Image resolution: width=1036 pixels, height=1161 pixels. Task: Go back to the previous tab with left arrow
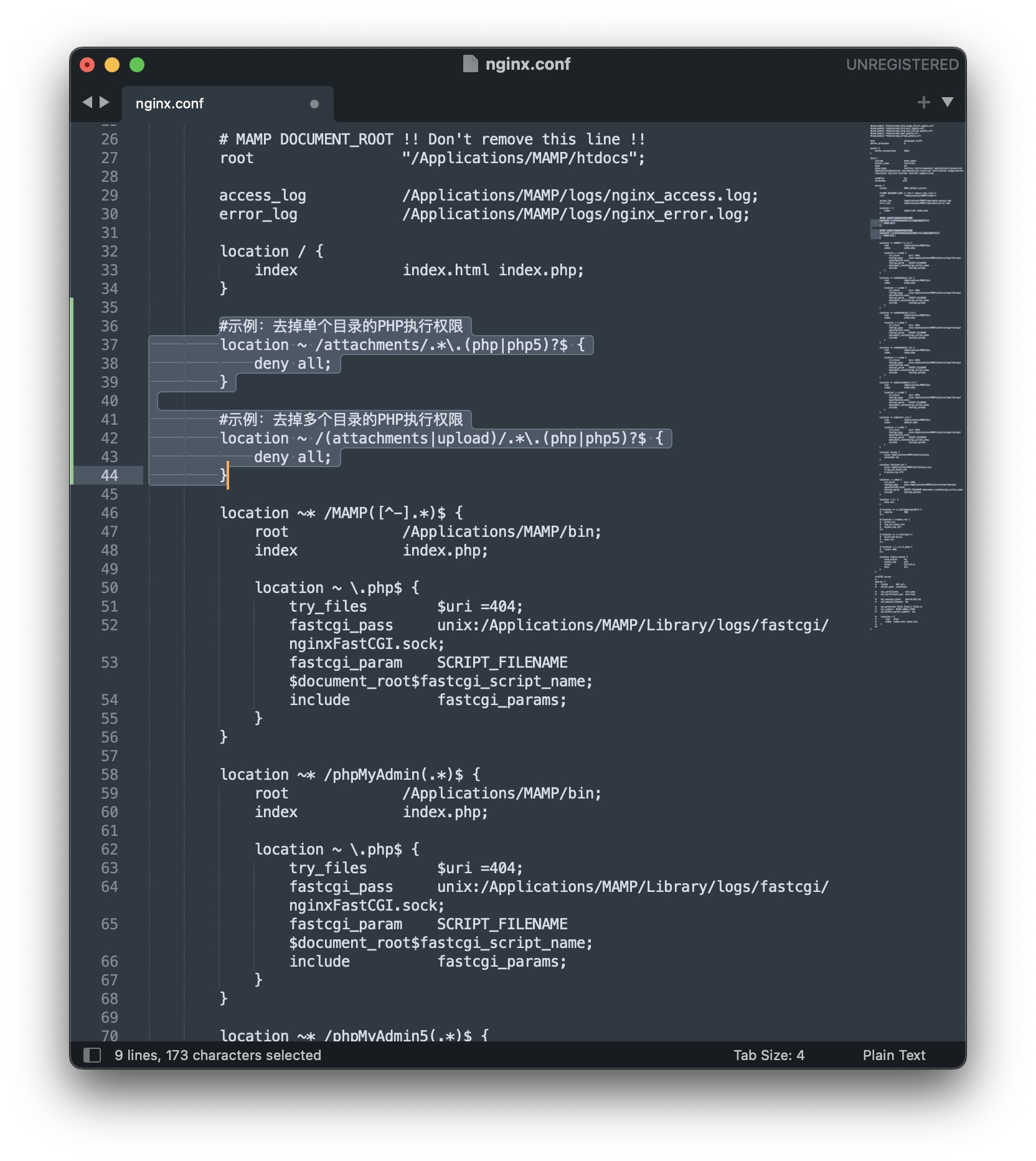tap(87, 102)
